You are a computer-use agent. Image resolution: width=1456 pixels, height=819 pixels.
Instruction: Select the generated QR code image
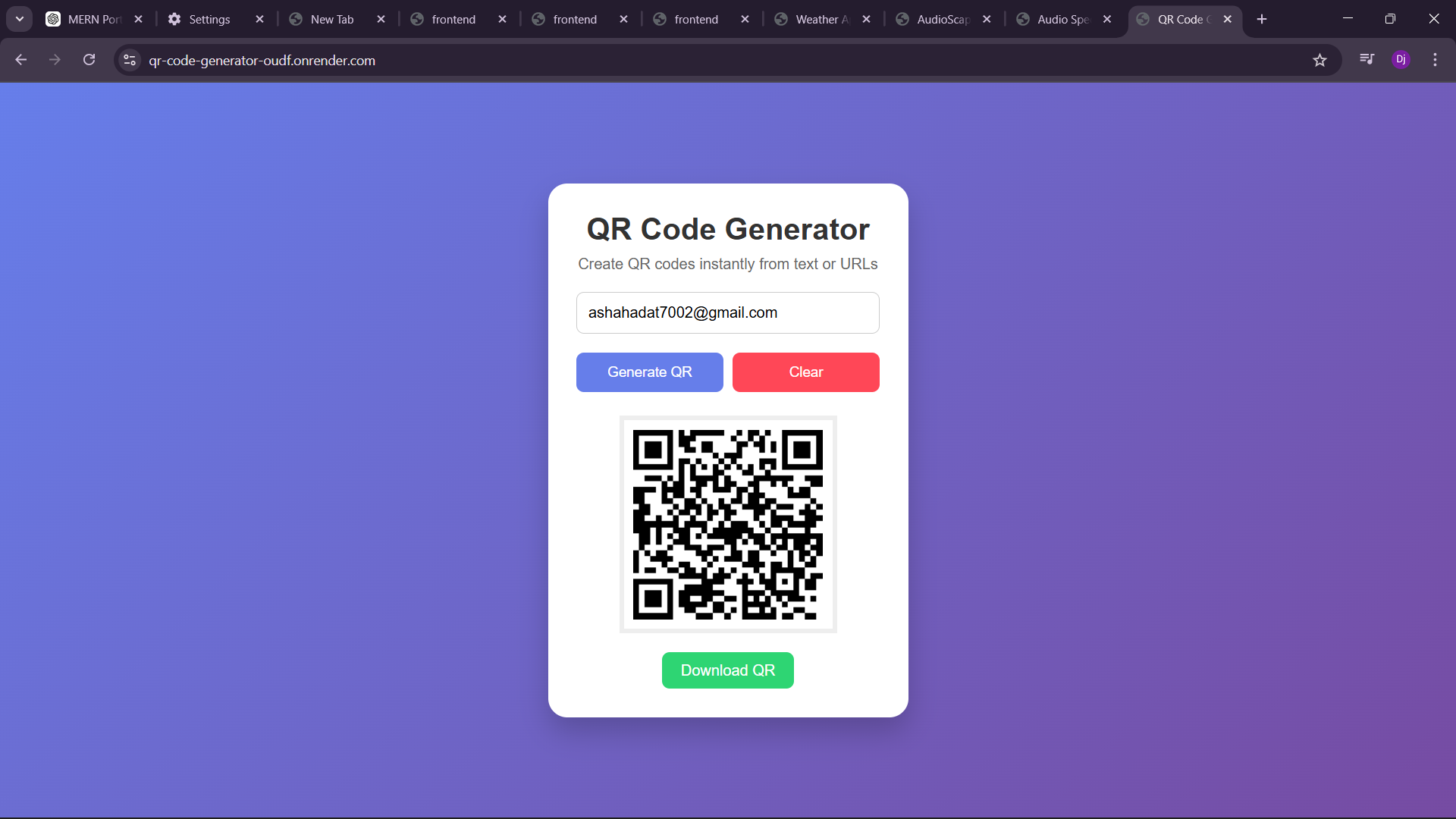pos(727,524)
